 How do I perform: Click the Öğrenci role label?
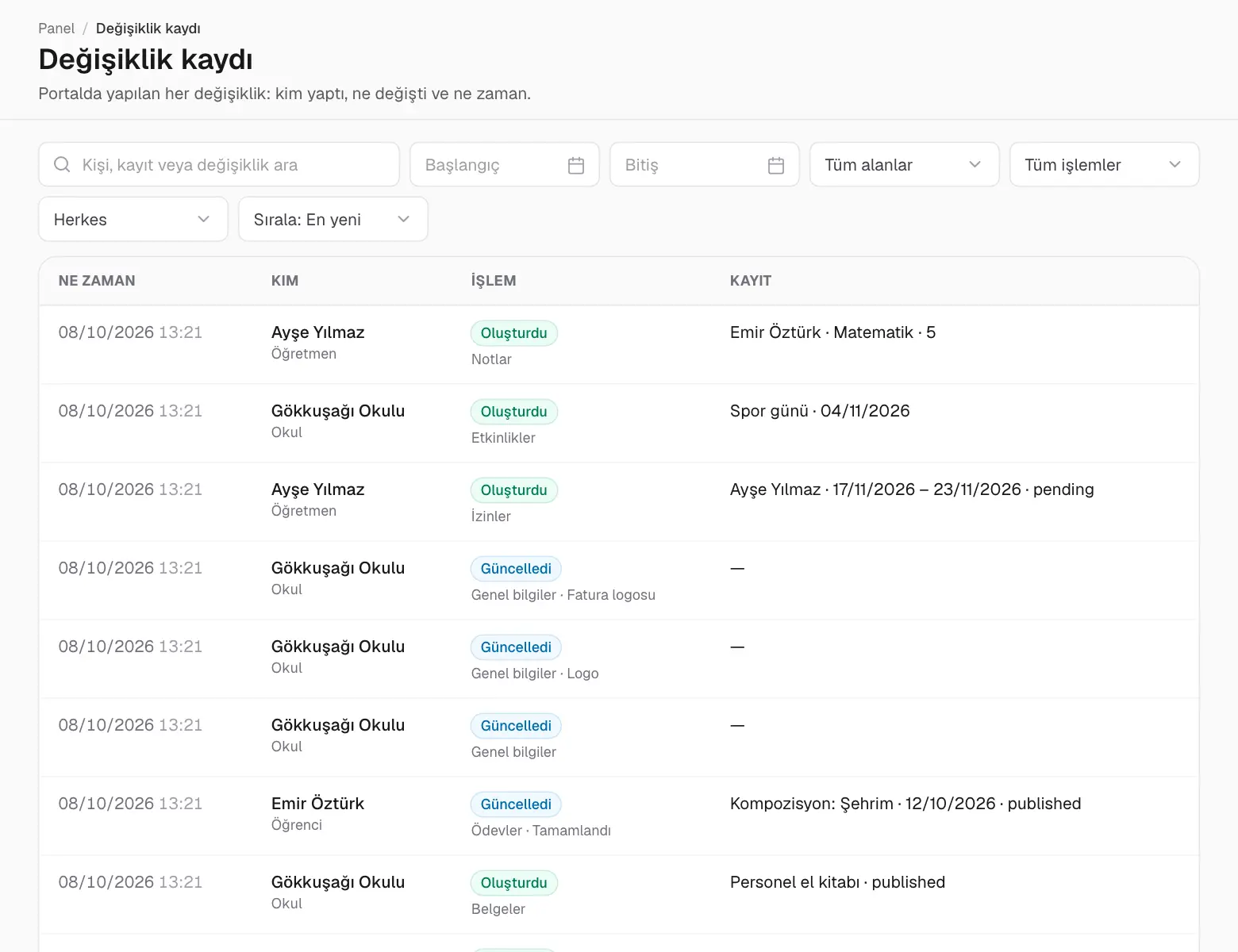[x=297, y=825]
